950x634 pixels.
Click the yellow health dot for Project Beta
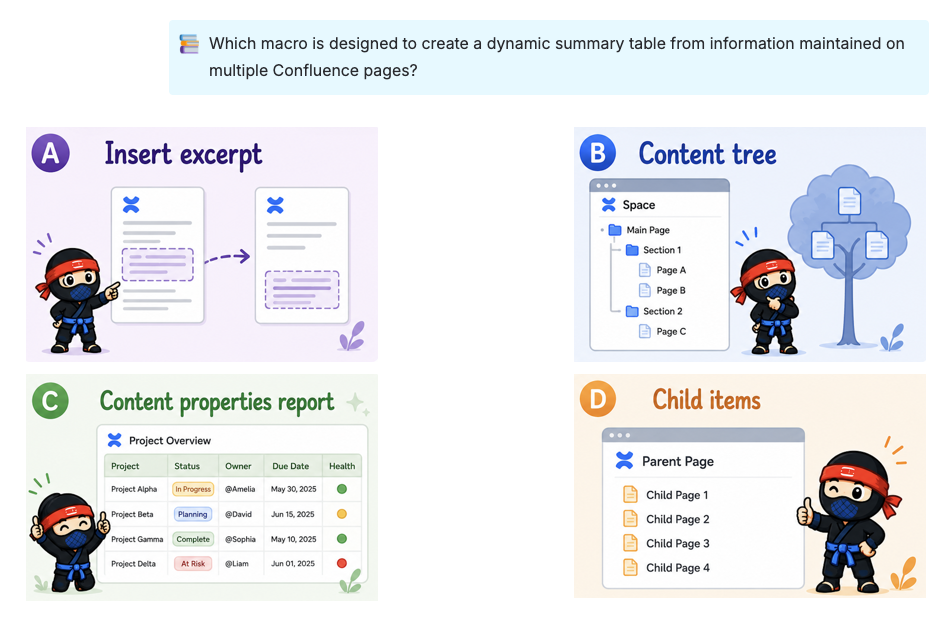(342, 514)
